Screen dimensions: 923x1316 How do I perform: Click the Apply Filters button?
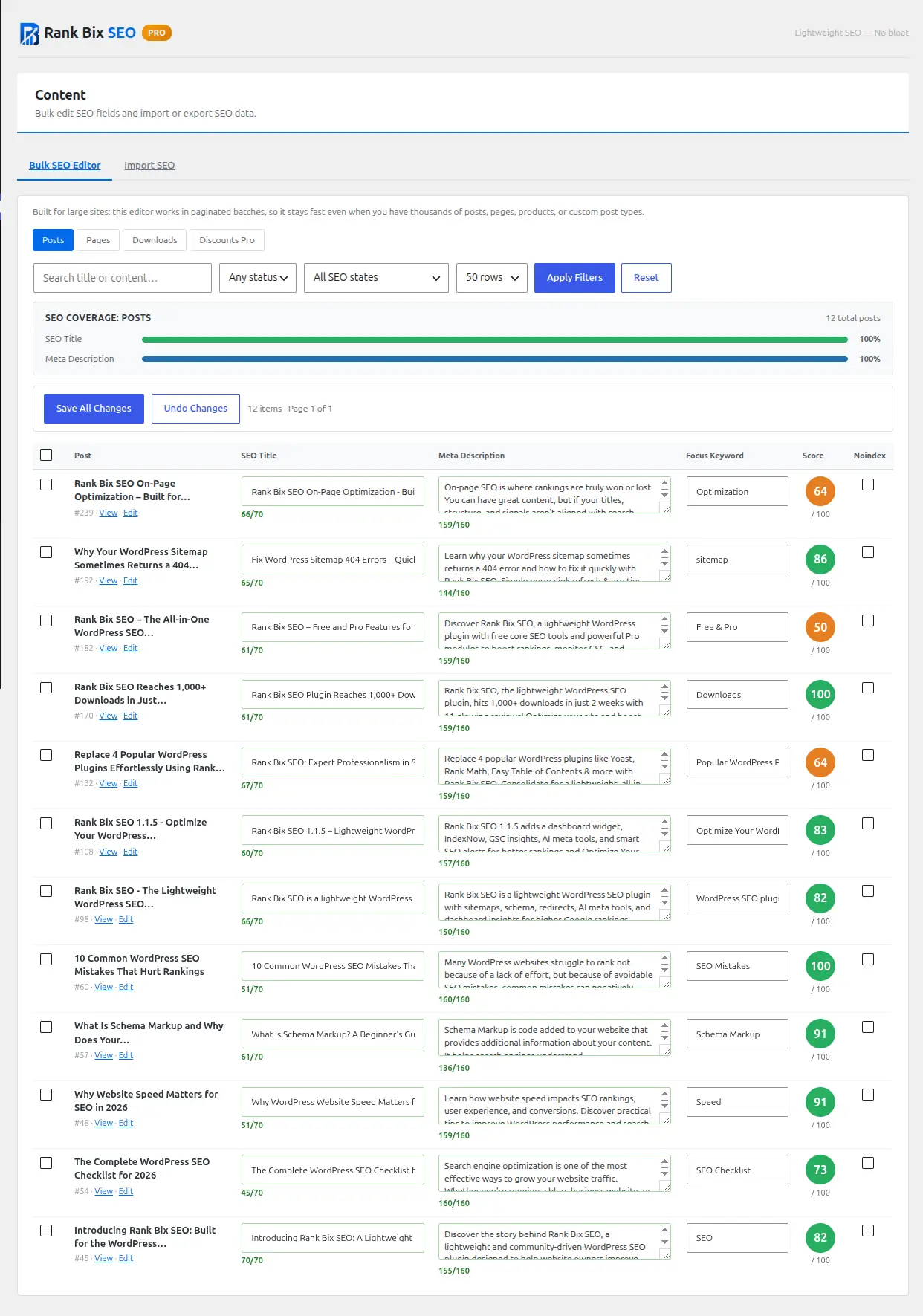coord(574,278)
